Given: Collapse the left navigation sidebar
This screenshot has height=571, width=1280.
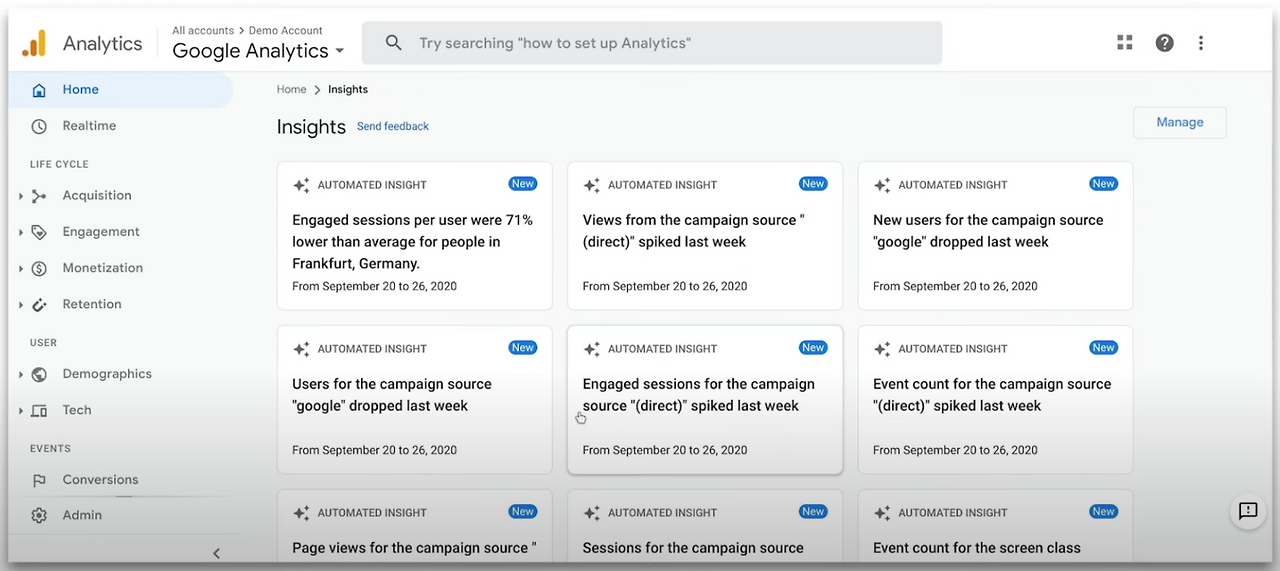Looking at the screenshot, I should tap(216, 553).
